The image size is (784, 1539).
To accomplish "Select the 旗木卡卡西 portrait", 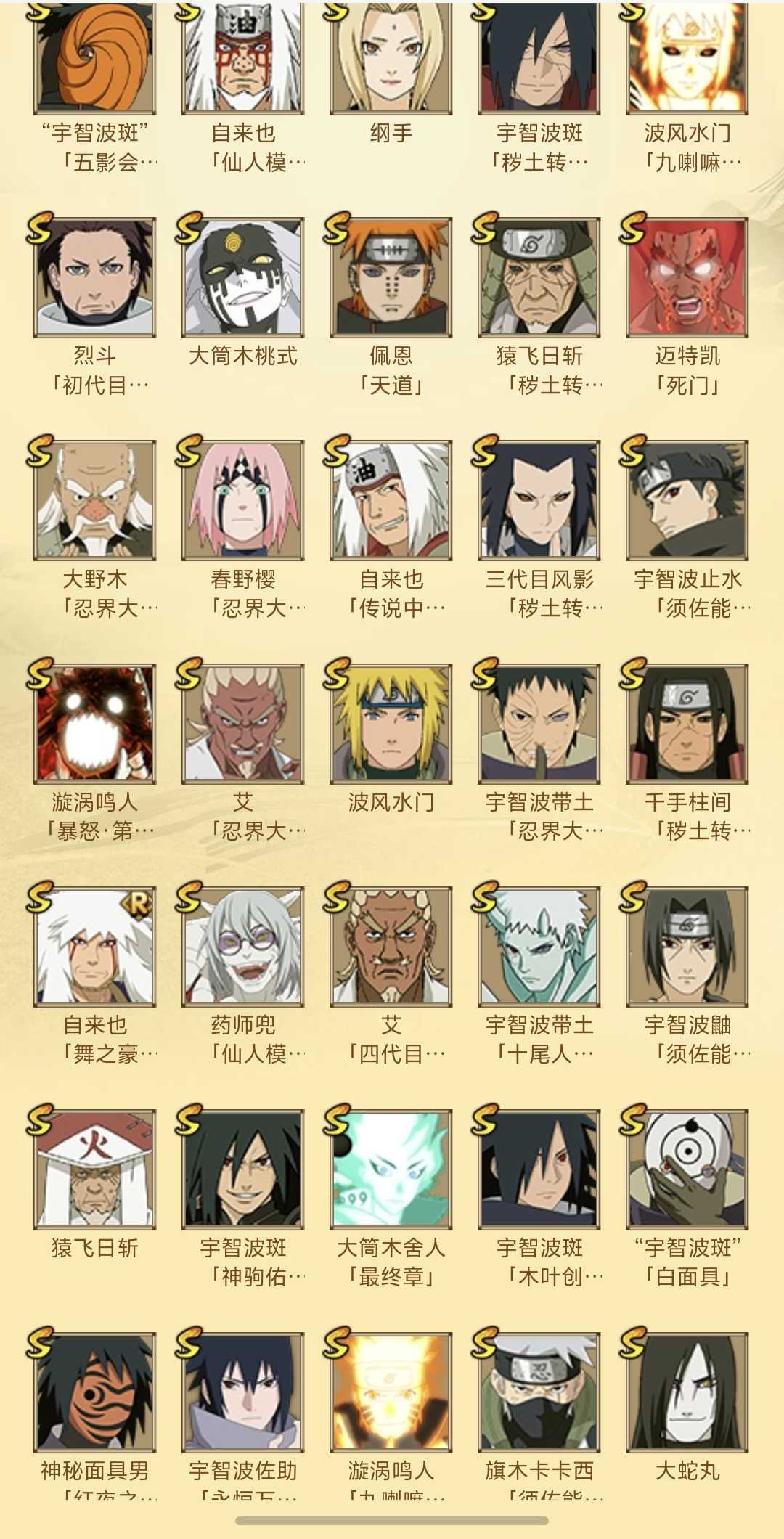I will click(x=539, y=1392).
